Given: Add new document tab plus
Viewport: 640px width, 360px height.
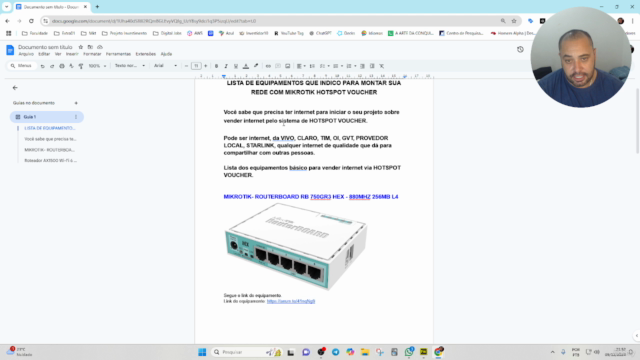Looking at the screenshot, I should 76,103.
